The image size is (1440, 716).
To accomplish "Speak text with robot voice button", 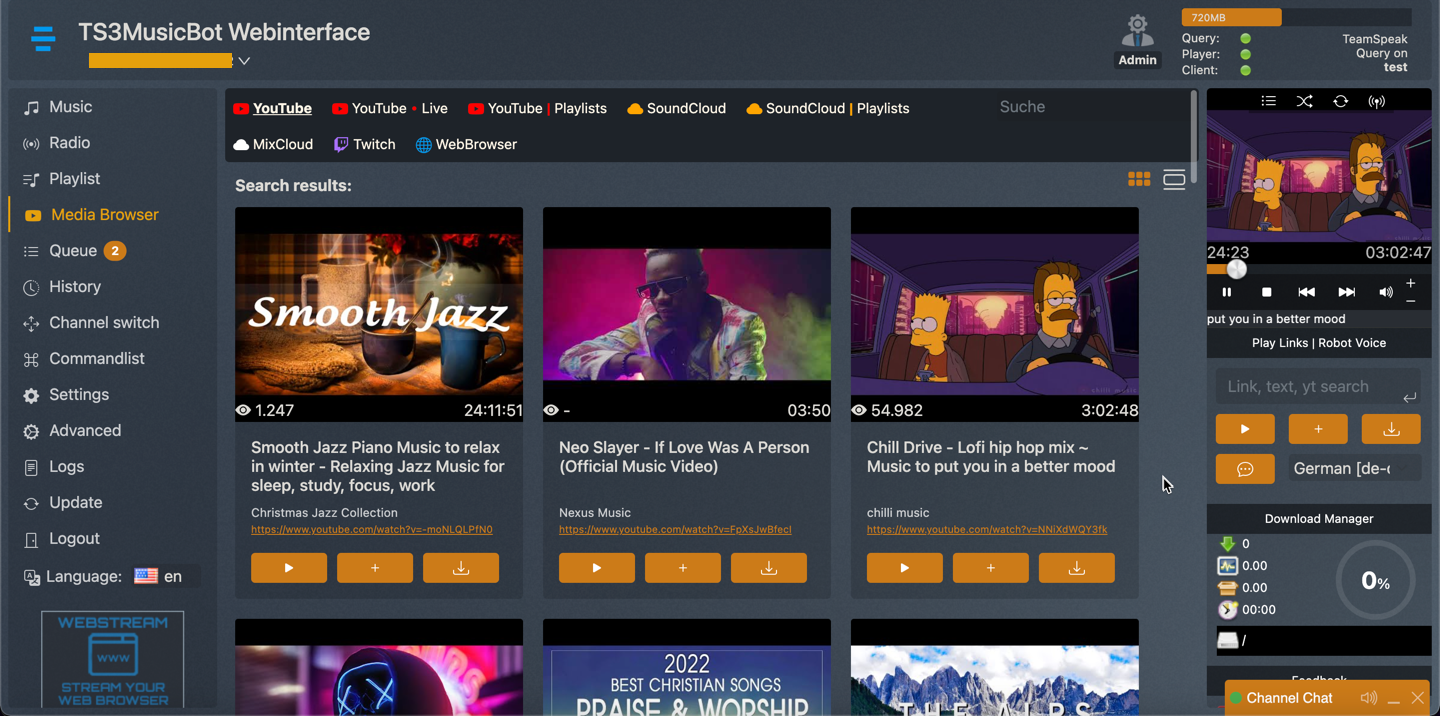I will pos(1245,469).
